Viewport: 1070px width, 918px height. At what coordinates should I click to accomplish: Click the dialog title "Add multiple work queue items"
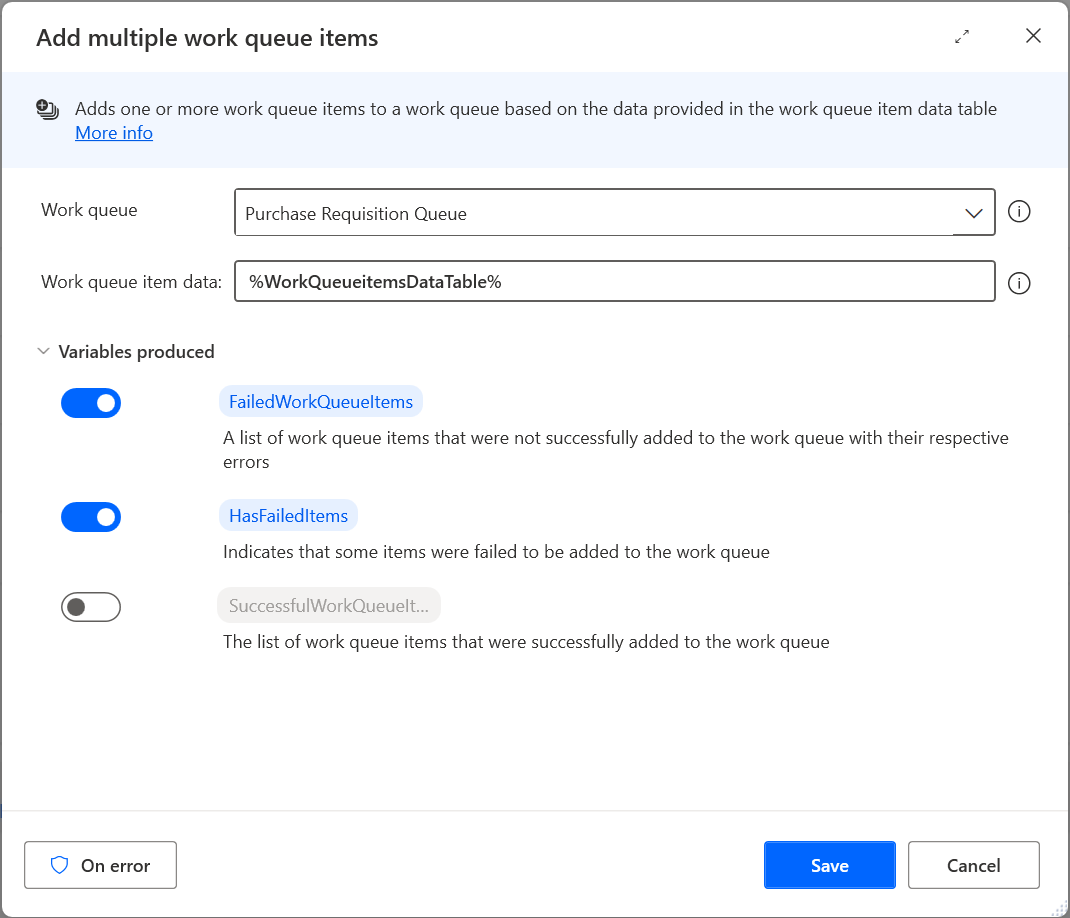207,38
